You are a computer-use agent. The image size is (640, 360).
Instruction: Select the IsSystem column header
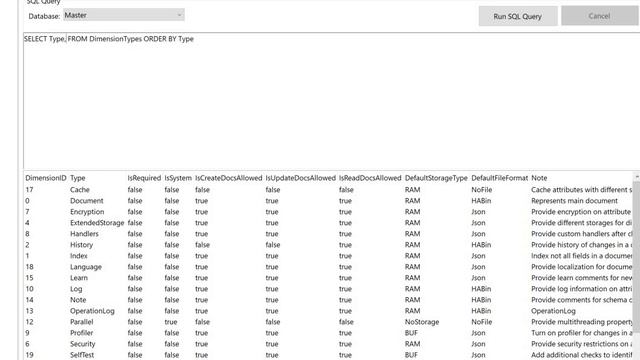[x=178, y=178]
